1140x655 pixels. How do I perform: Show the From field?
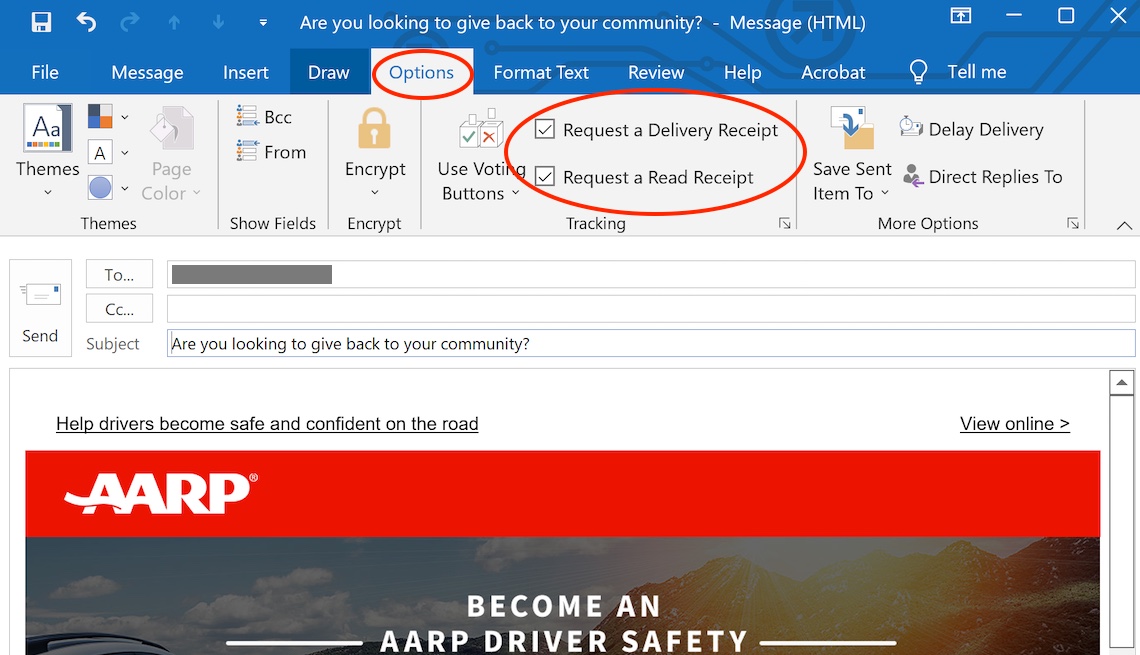pos(270,152)
